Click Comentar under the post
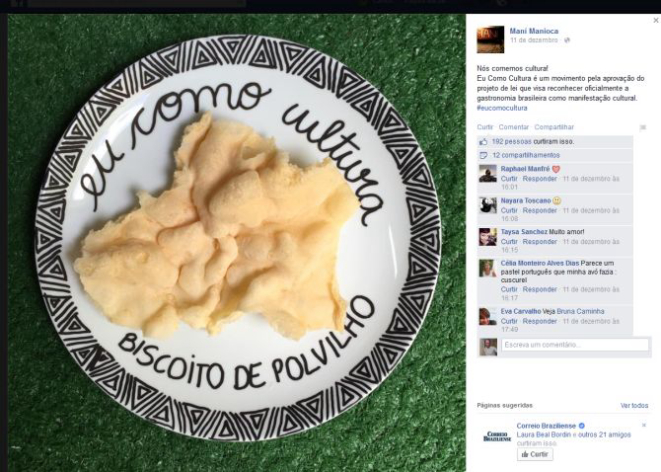Screen dimensions: 661x472 point(513,127)
